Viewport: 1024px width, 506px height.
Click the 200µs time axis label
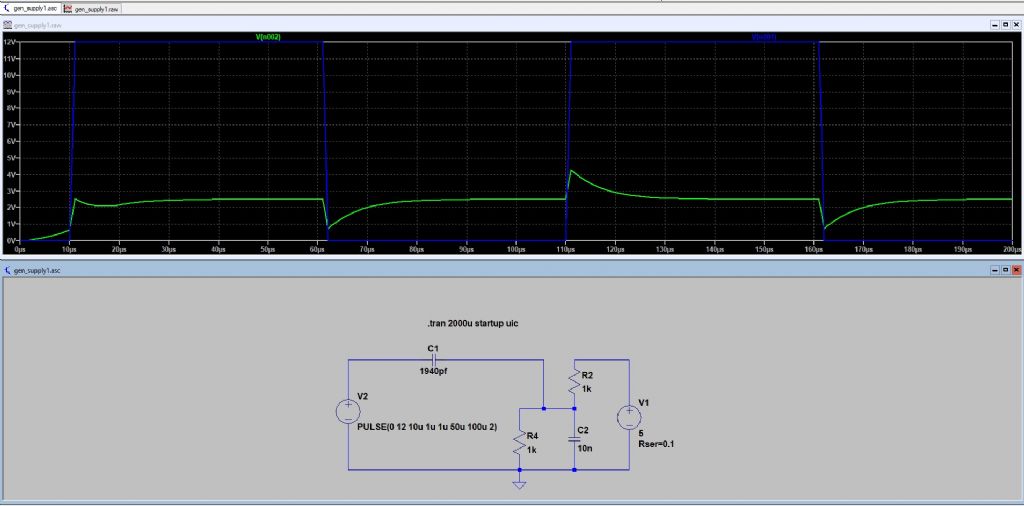1012,249
